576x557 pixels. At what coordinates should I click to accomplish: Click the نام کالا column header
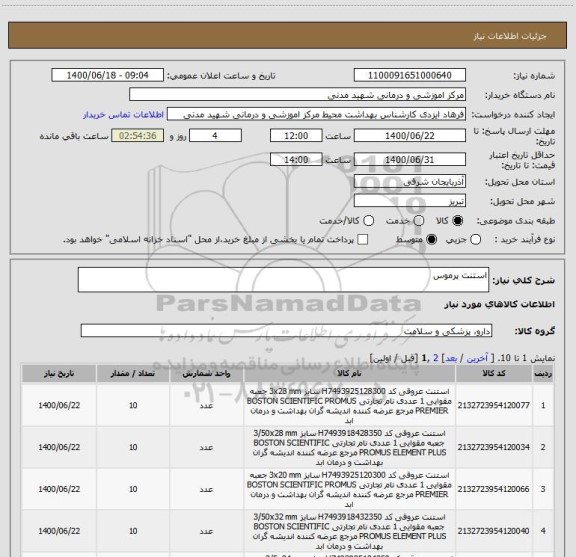pyautogui.click(x=349, y=374)
